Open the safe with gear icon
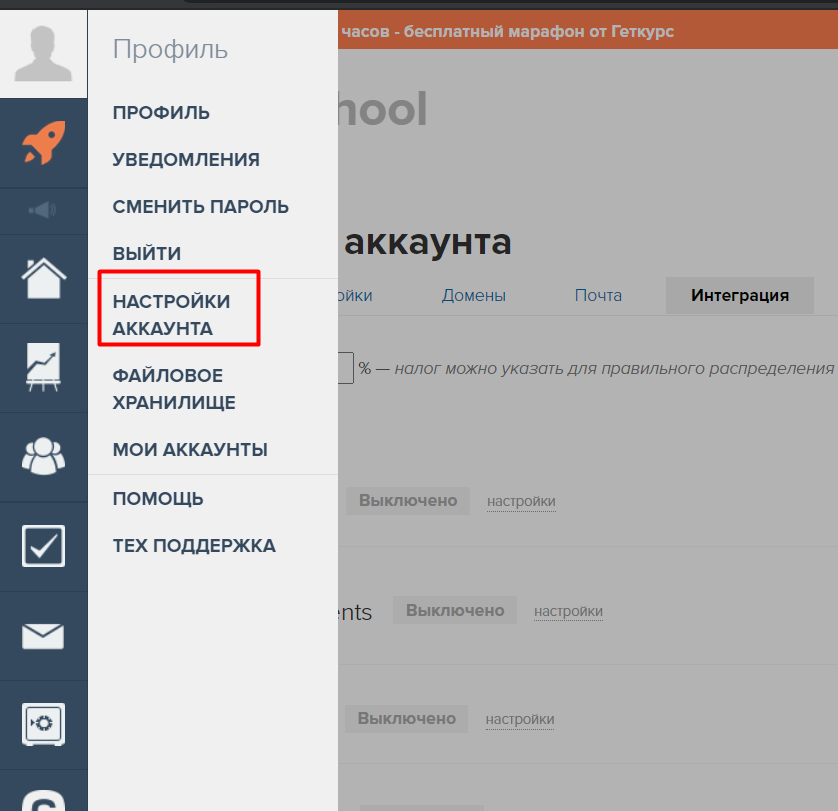Viewport: 838px width, 811px height. click(43, 724)
